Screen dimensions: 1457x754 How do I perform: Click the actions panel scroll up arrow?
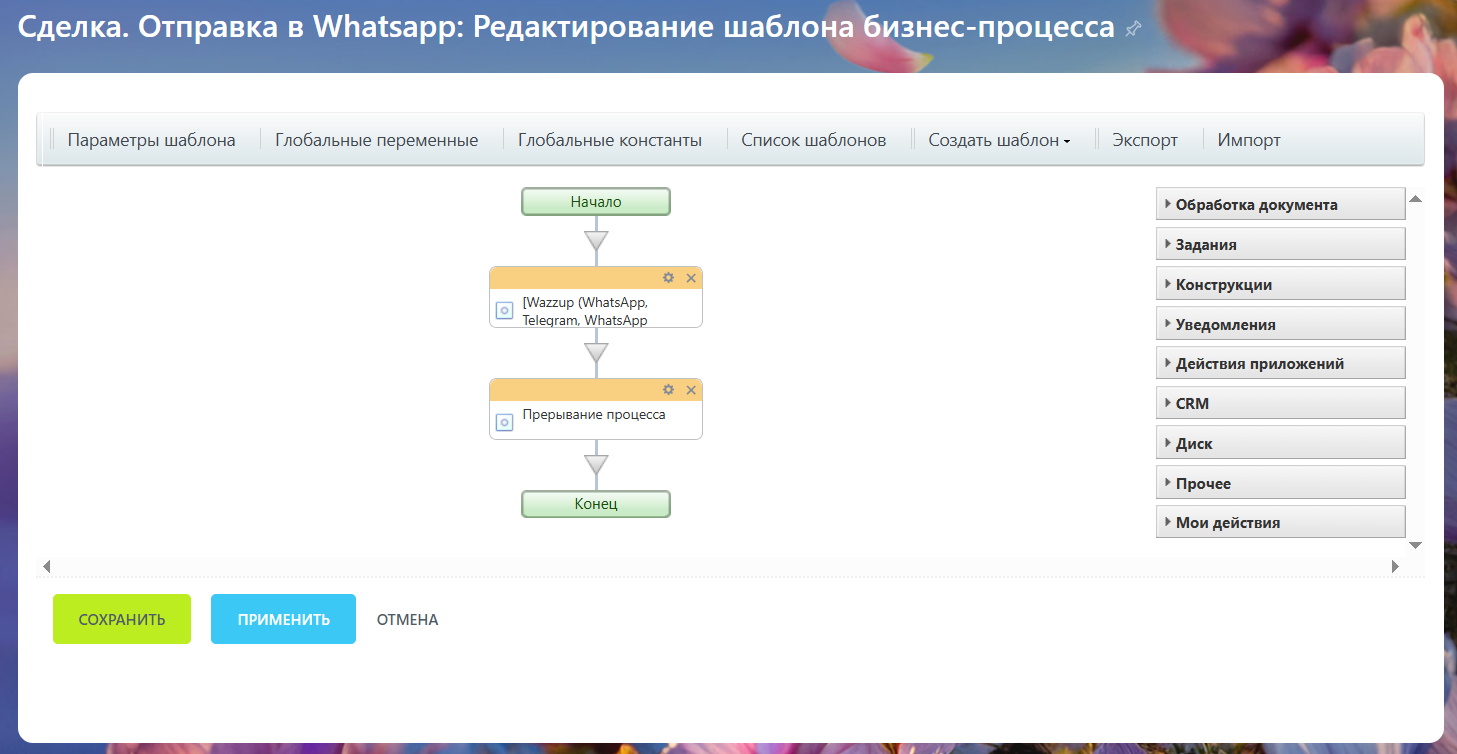[x=1415, y=198]
